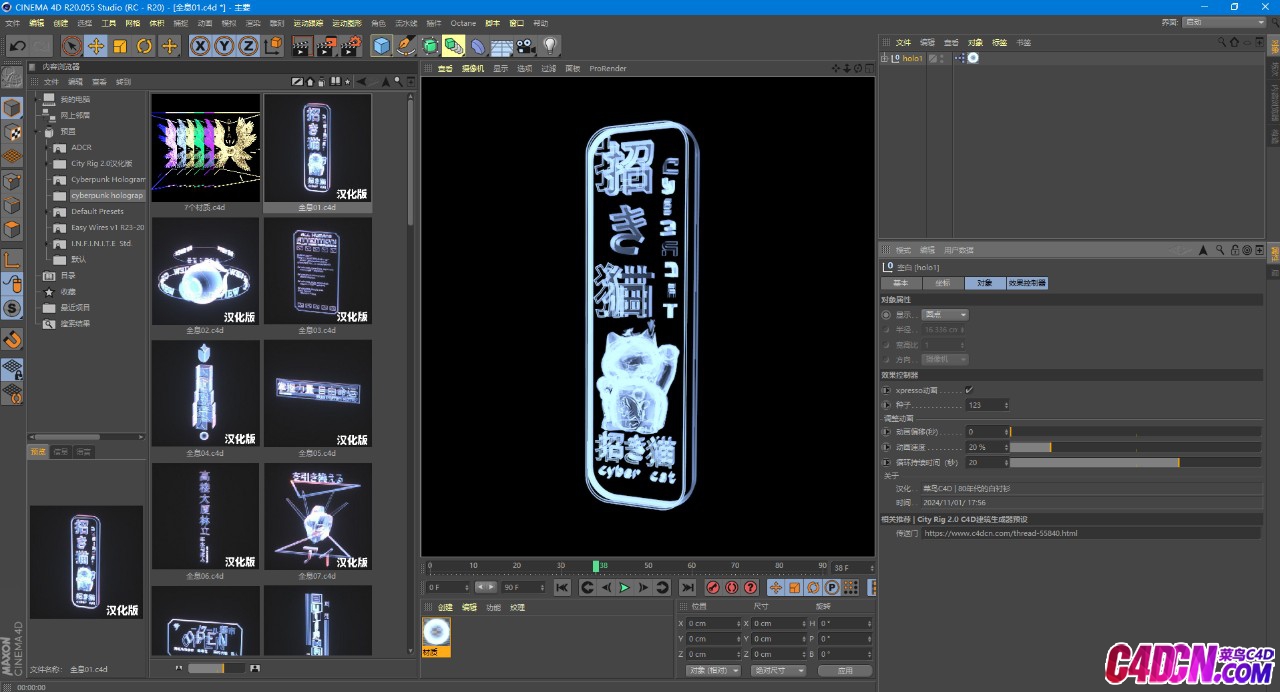The image size is (1280, 692).
Task: Switch to the 效果控制器 attribute tab
Action: [x=1027, y=283]
